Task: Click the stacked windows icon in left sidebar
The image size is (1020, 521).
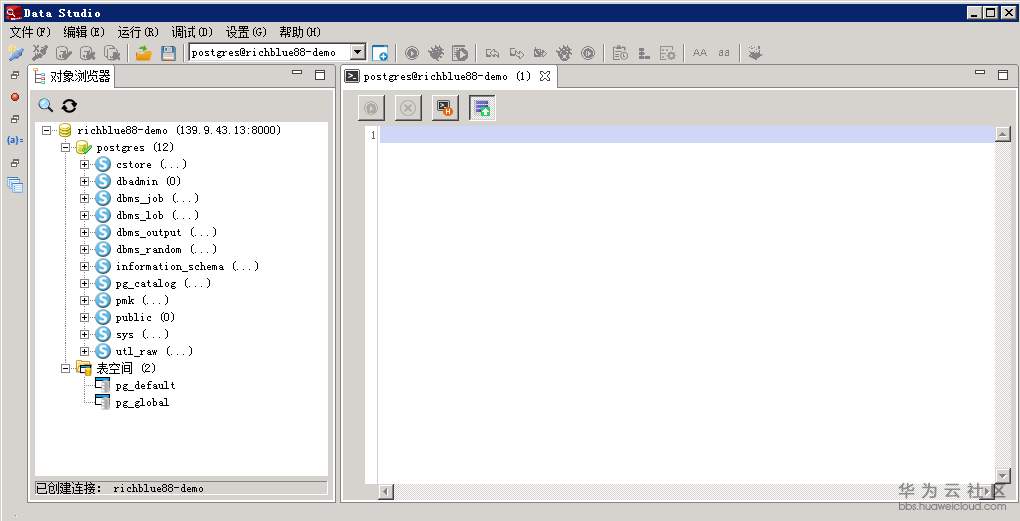Action: pyautogui.click(x=14, y=186)
